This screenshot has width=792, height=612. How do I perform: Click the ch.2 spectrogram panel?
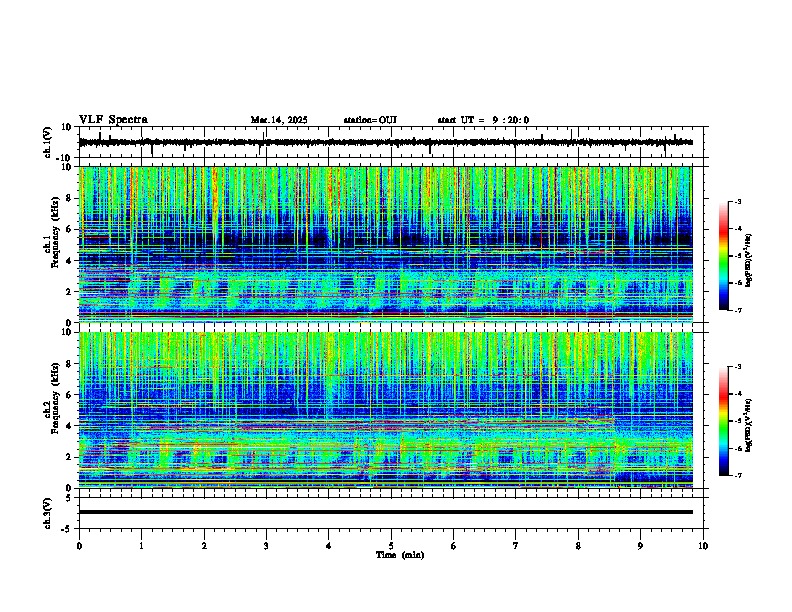click(386, 410)
